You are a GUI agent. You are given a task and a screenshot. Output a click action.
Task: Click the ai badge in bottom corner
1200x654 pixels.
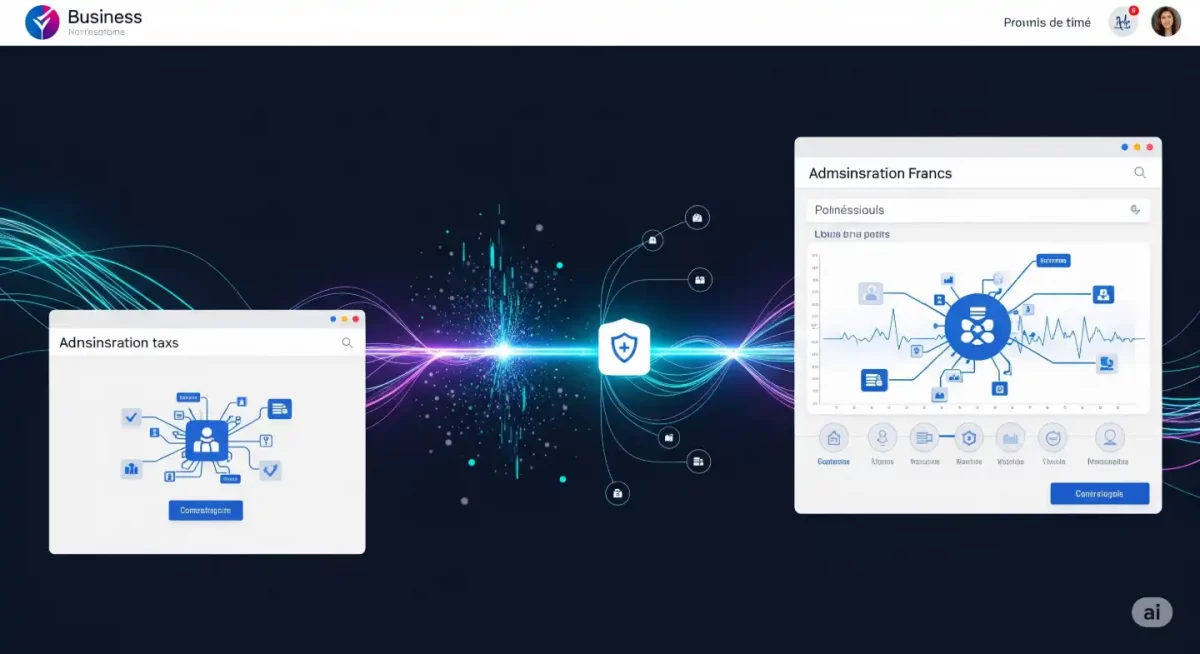[x=1152, y=612]
